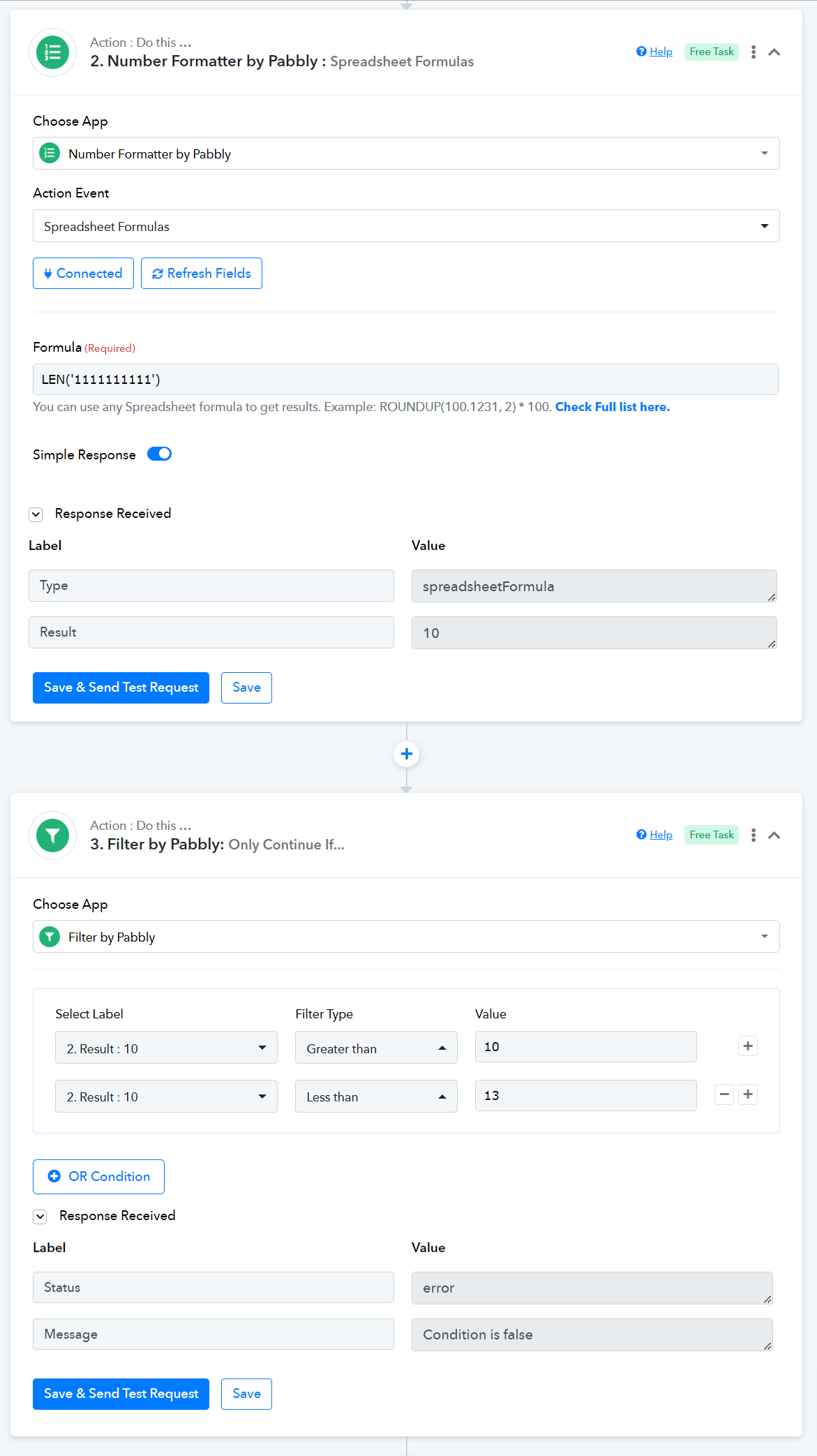Click Save button in Filter step
The image size is (817, 1456).
point(247,1394)
